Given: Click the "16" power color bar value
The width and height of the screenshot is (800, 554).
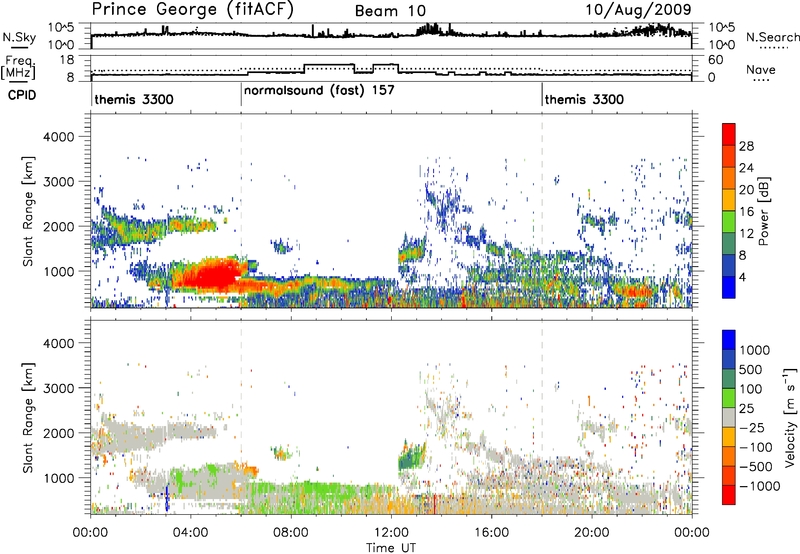Looking at the screenshot, I should click(746, 212).
